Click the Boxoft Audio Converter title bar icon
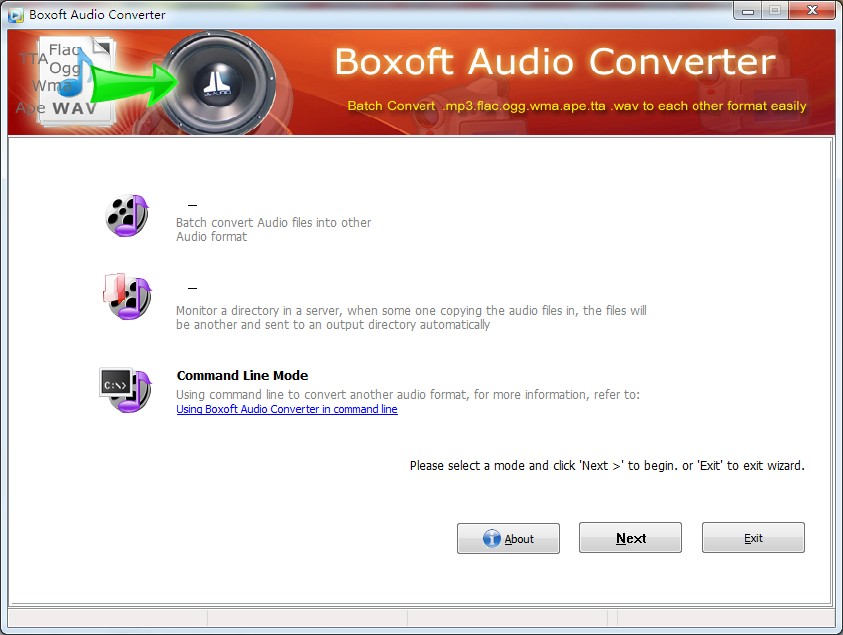 tap(16, 15)
